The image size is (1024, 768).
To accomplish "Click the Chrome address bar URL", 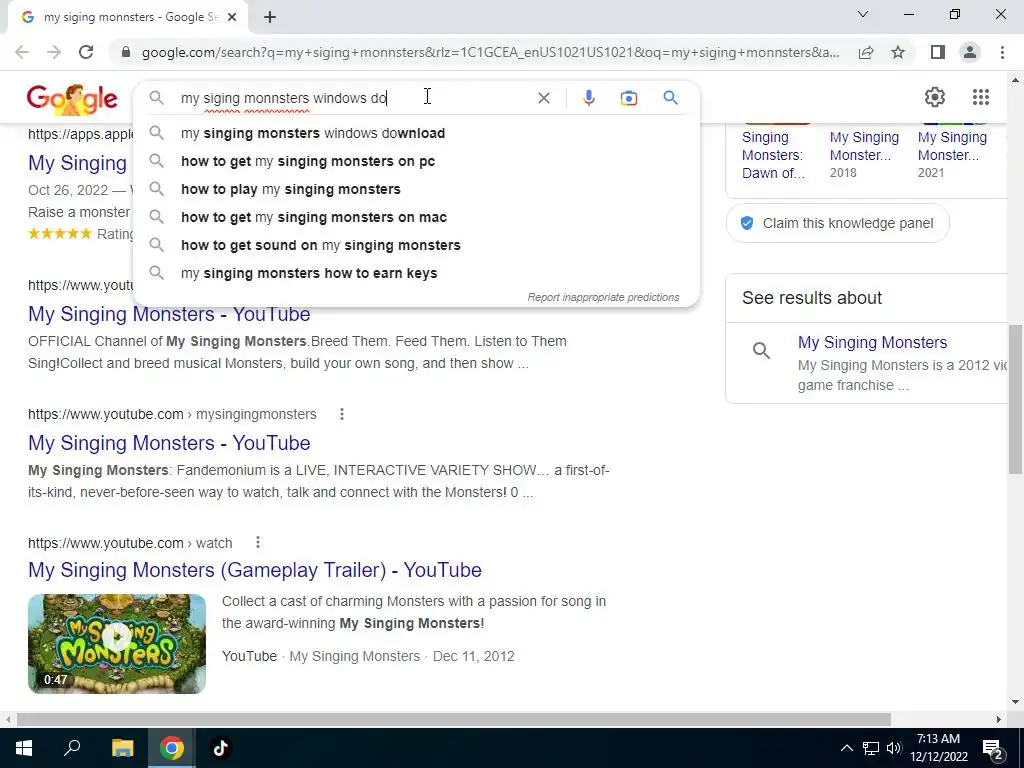I will tap(490, 52).
